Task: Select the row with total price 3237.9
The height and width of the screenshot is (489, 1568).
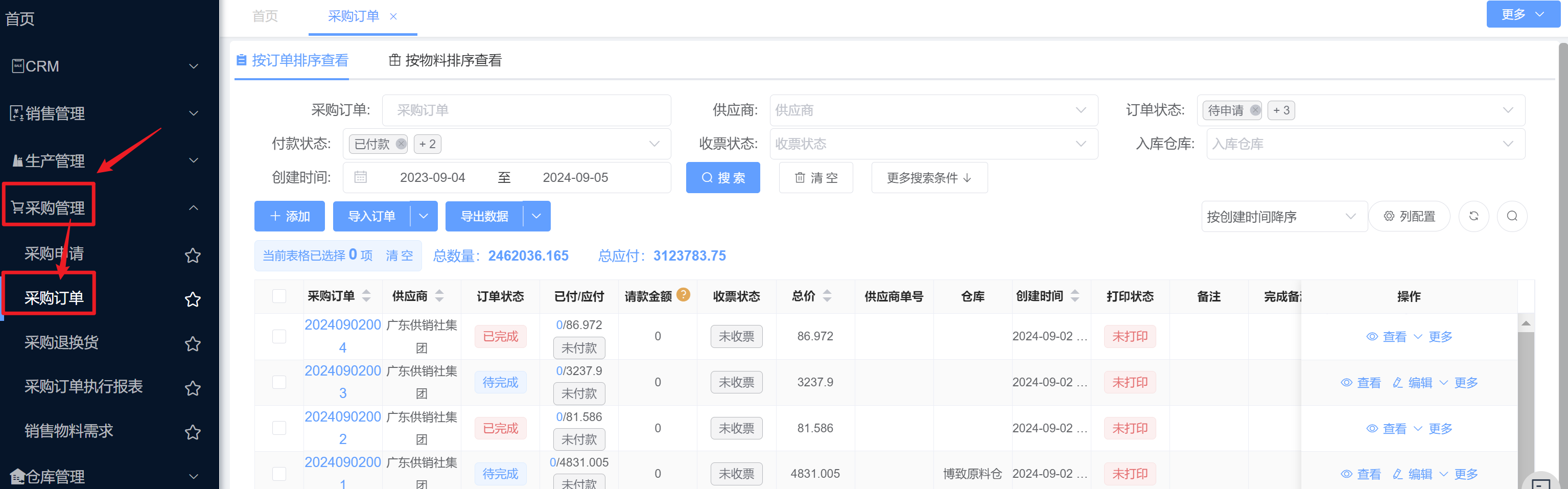Action: (x=279, y=382)
